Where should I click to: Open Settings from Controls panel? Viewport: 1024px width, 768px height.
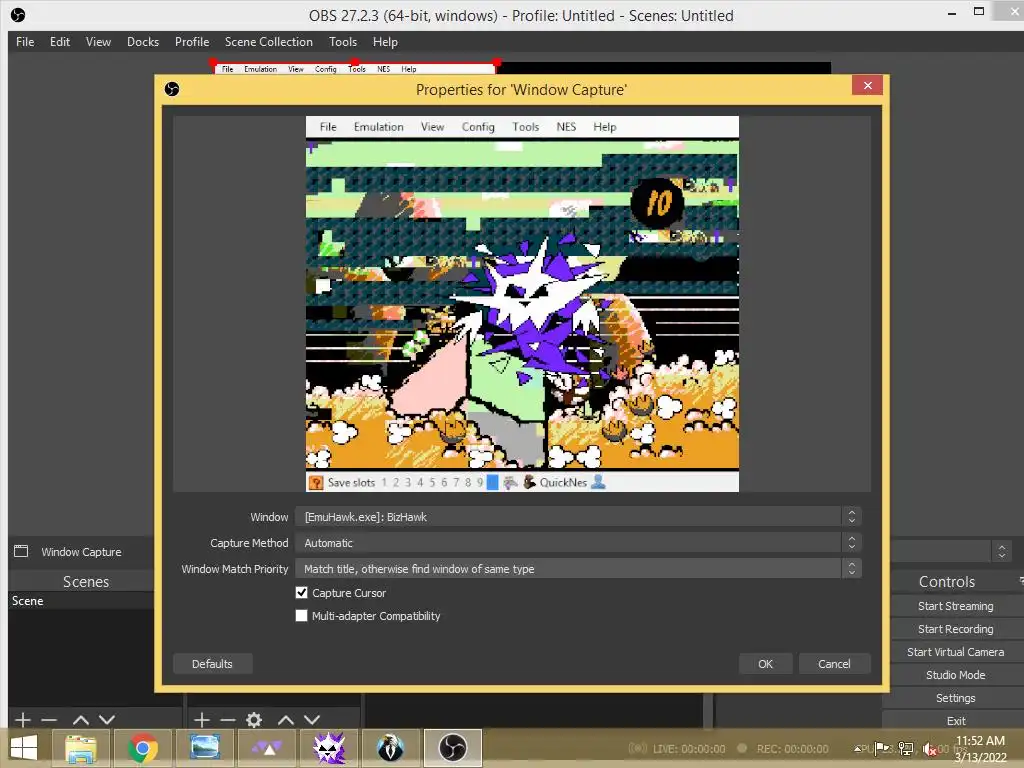point(955,698)
